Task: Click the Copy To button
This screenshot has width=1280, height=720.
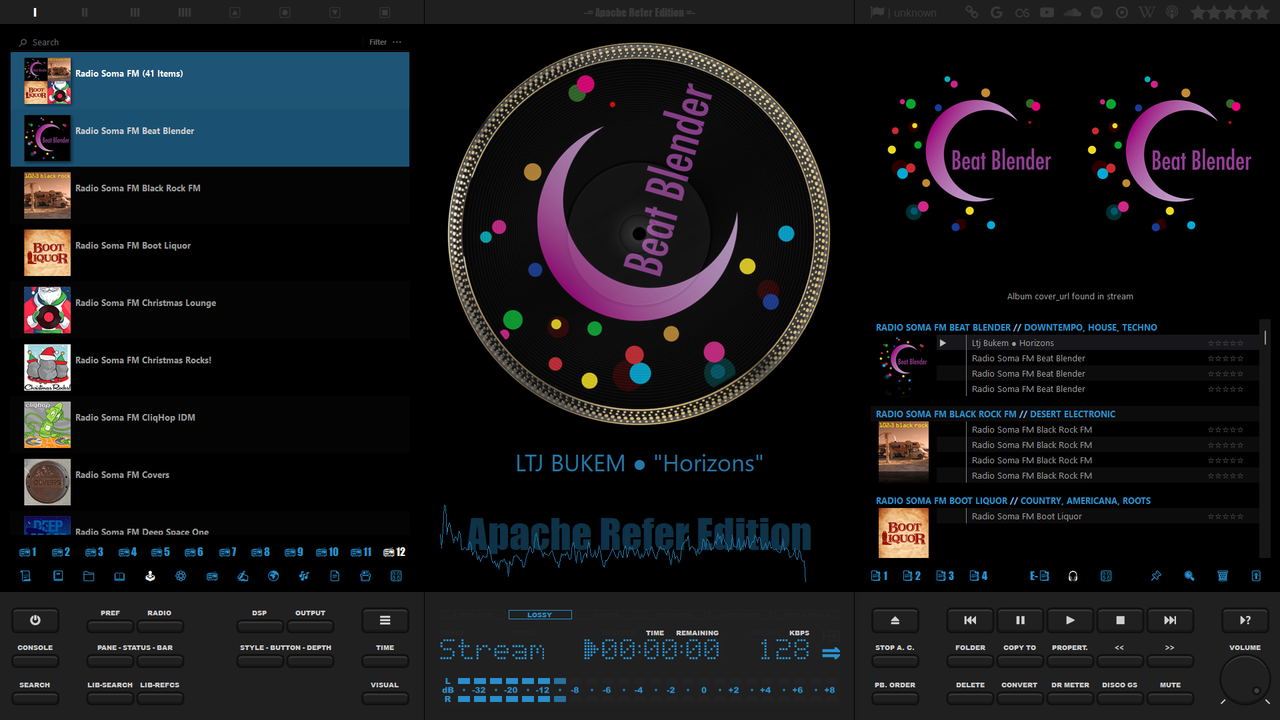Action: pyautogui.click(x=1020, y=659)
